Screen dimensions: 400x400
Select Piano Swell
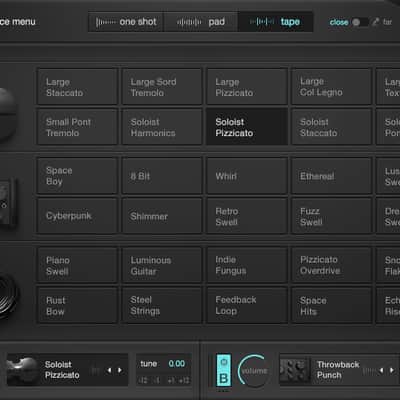tap(77, 265)
